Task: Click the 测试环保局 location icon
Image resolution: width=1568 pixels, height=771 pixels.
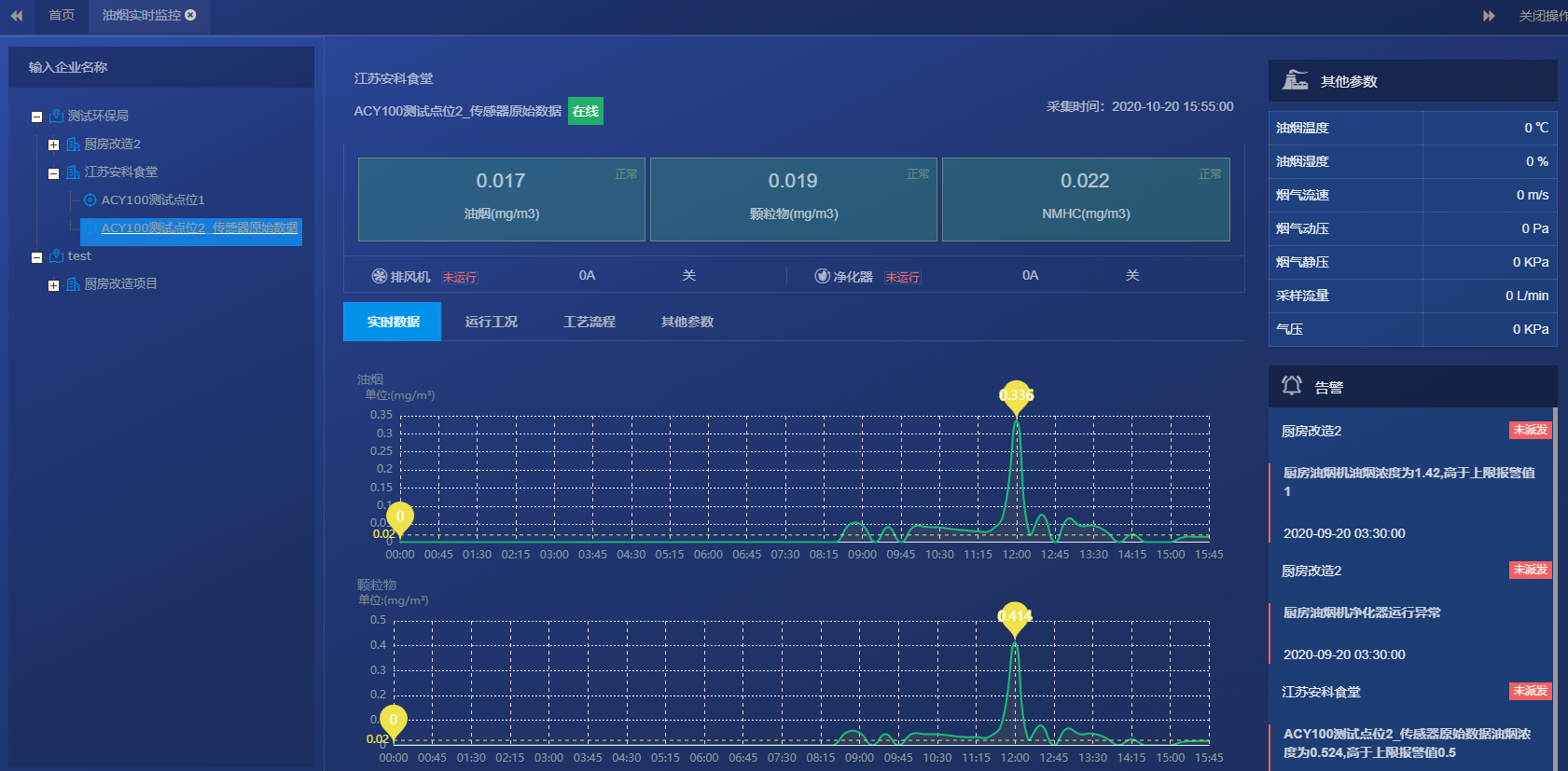Action: [x=56, y=116]
